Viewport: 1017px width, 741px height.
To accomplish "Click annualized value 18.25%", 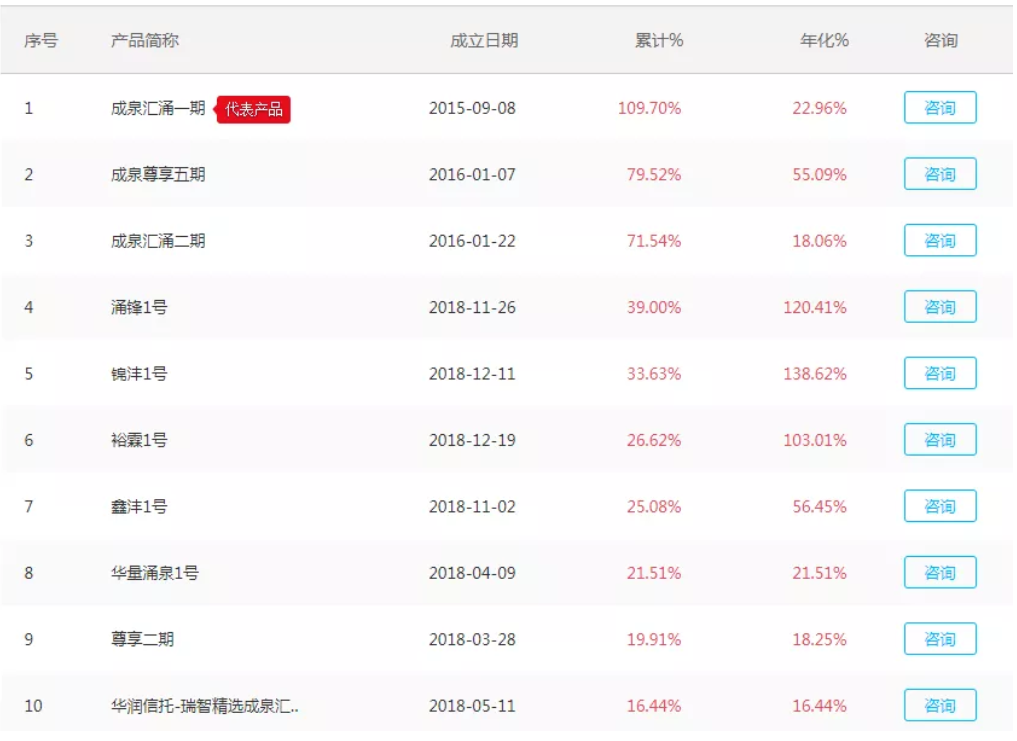I will 819,639.
